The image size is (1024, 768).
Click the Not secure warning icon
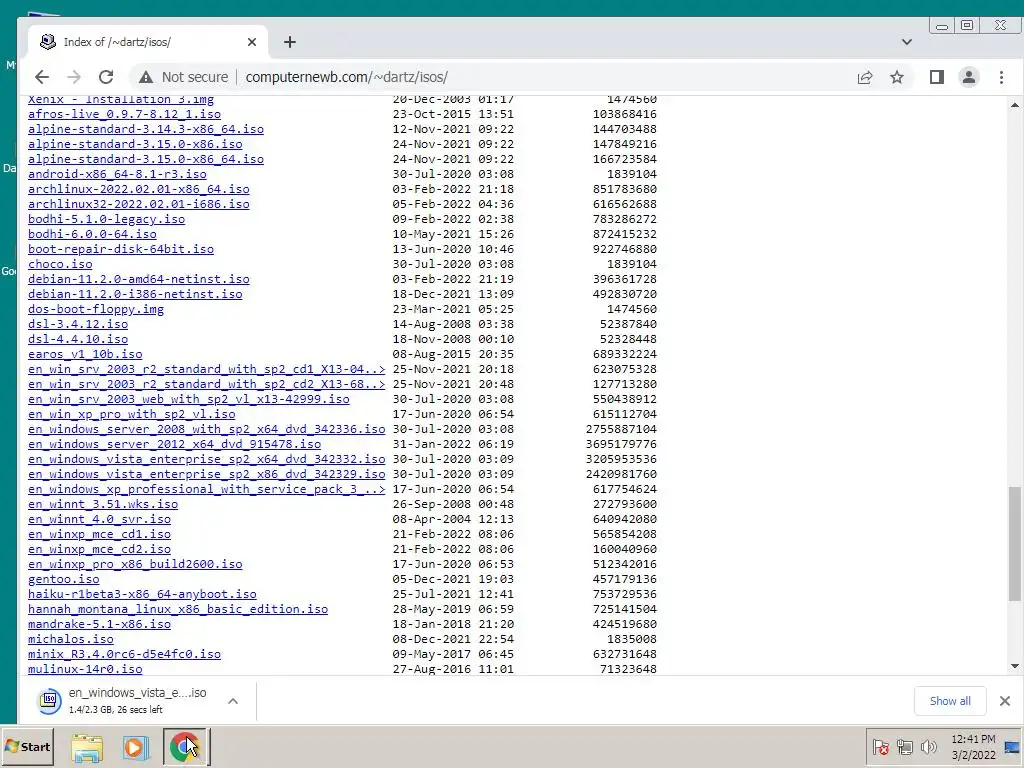tap(146, 77)
